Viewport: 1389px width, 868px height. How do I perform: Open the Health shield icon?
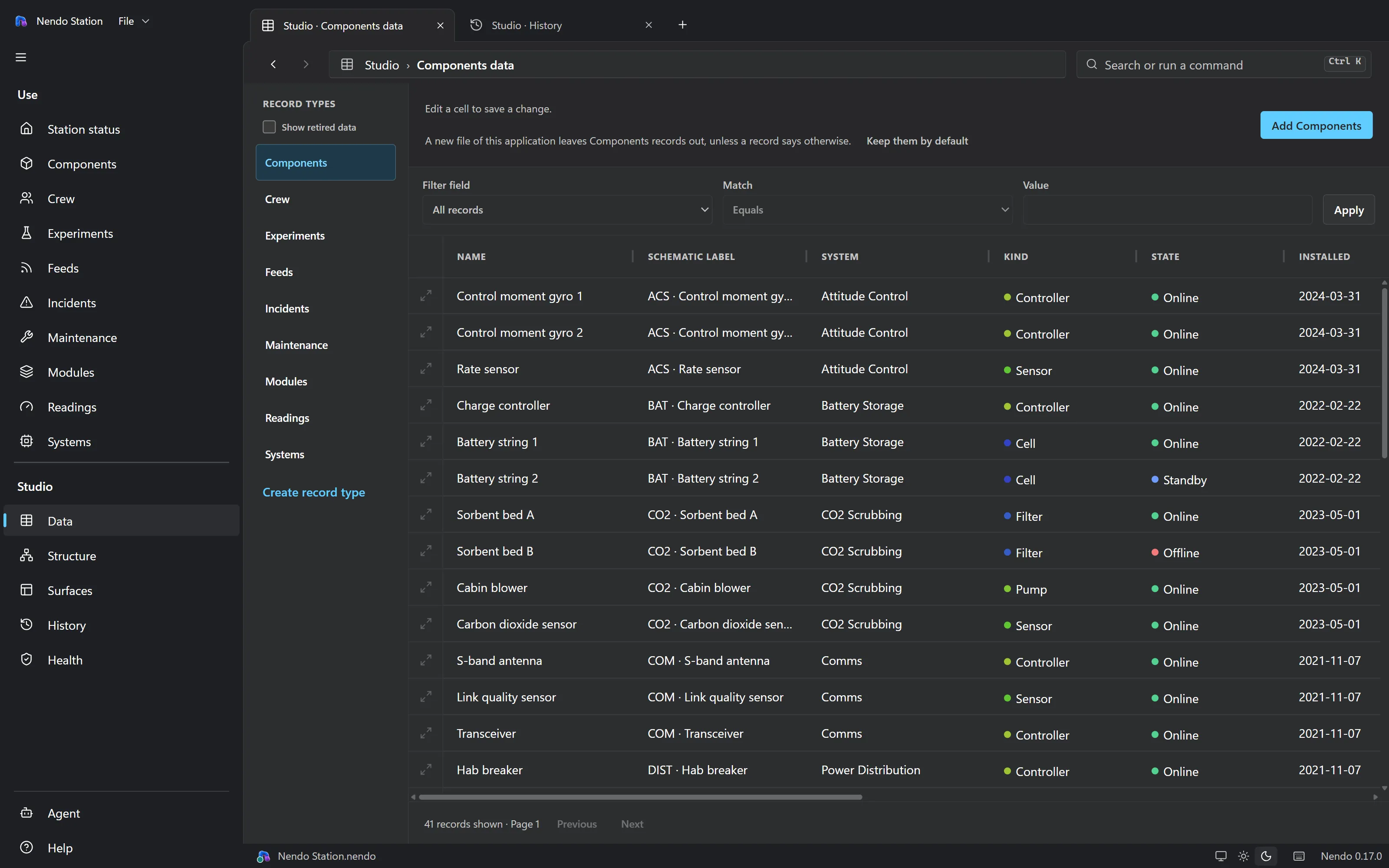coord(26,660)
